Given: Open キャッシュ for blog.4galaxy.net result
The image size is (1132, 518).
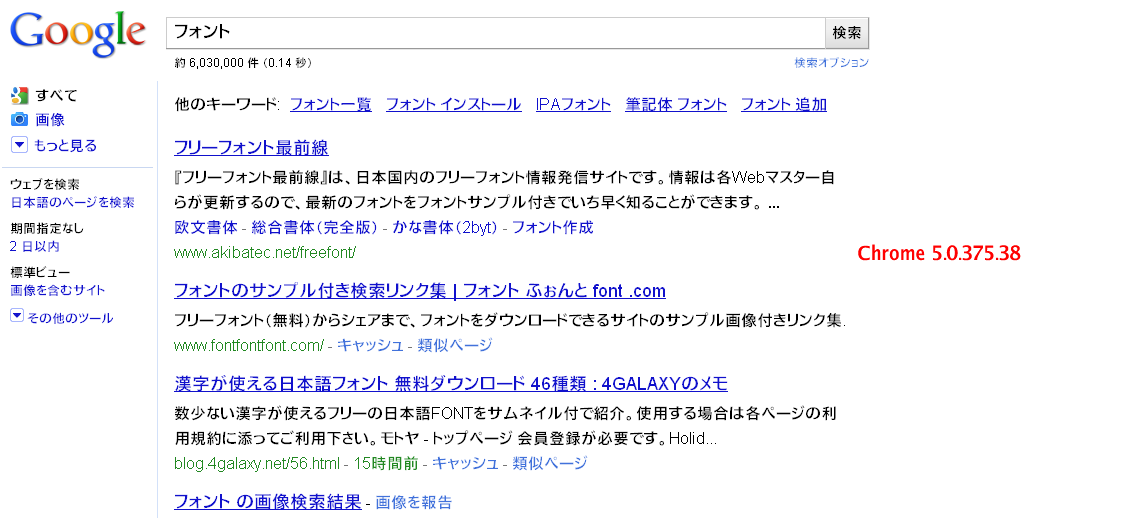Looking at the screenshot, I should click(x=465, y=463).
